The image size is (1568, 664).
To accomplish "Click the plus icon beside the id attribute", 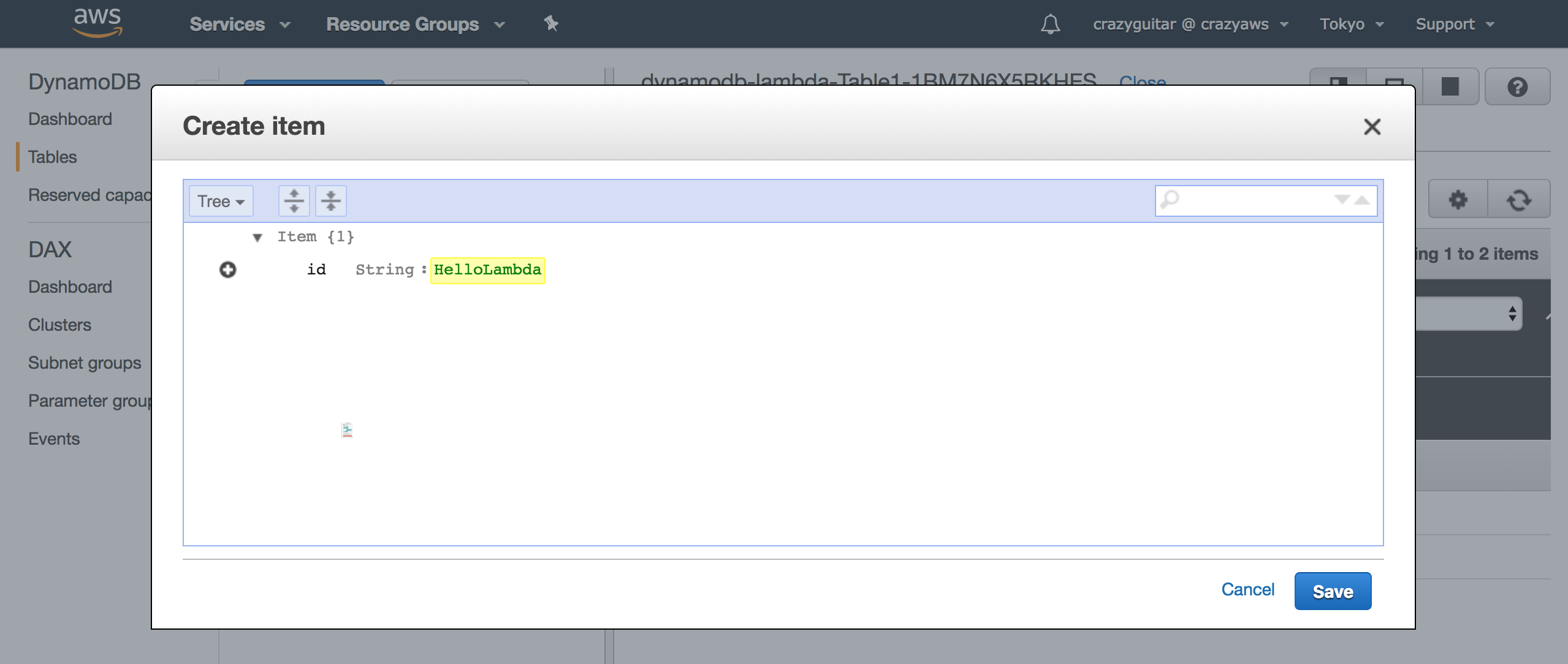I will pyautogui.click(x=228, y=270).
